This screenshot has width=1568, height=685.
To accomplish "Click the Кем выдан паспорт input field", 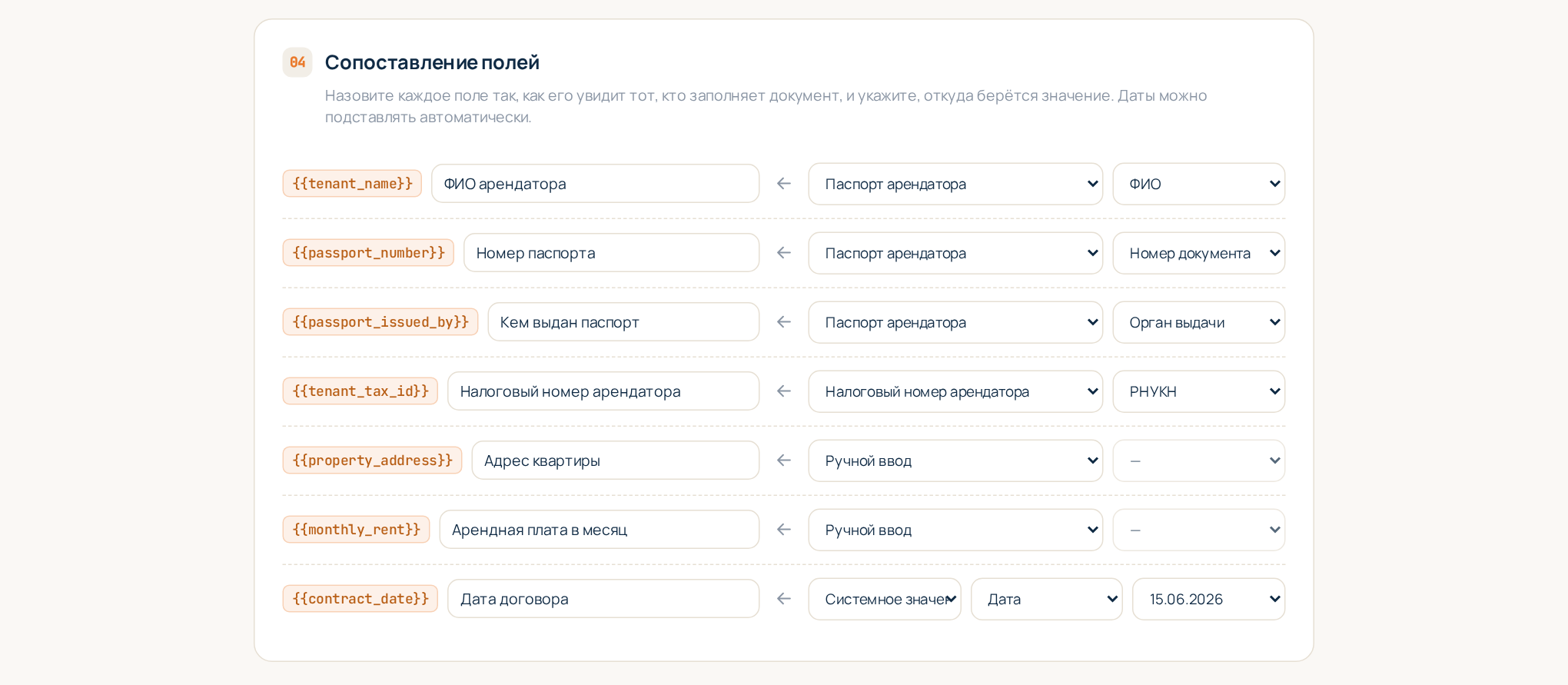I will [x=623, y=322].
